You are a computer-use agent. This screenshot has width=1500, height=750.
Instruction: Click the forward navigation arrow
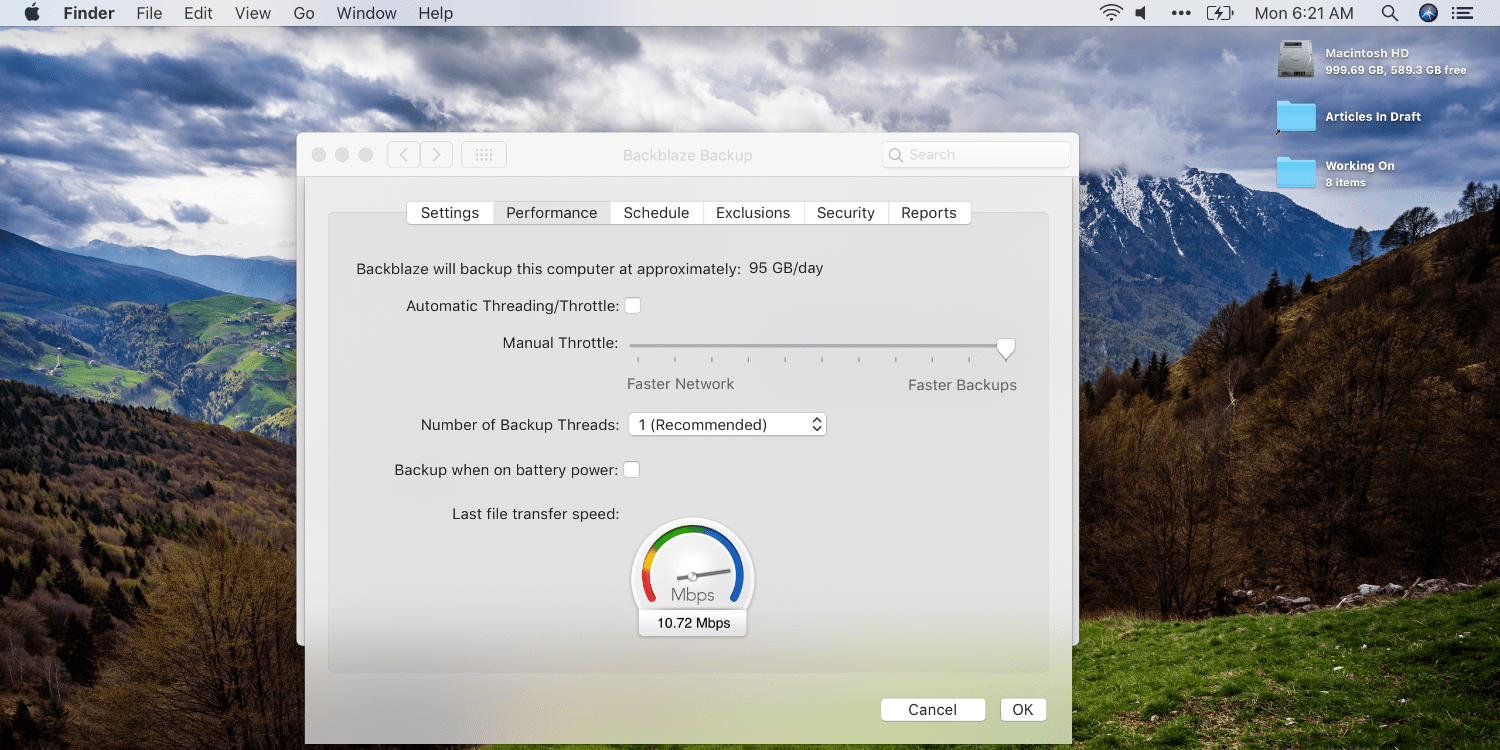(x=437, y=154)
